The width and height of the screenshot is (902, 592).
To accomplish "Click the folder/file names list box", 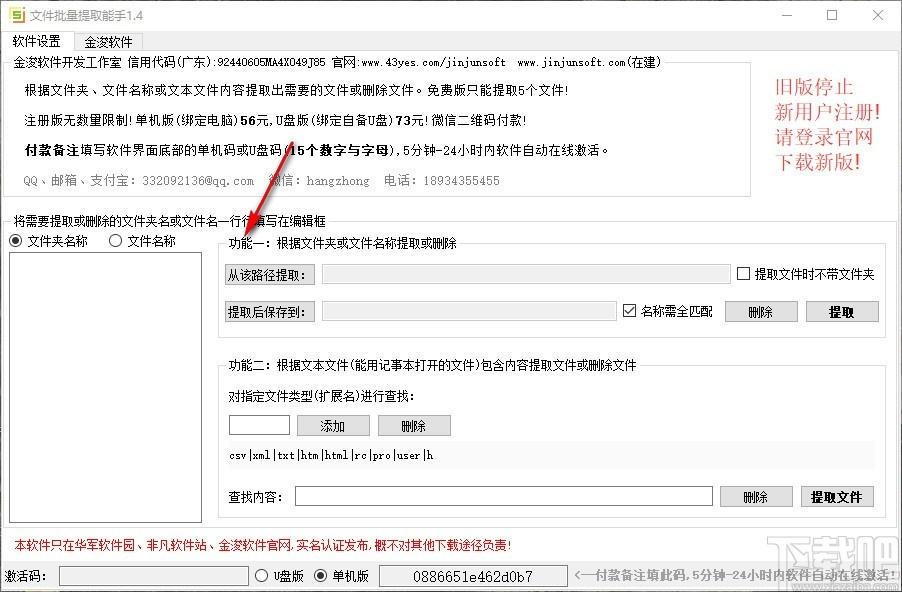I will tap(105, 387).
